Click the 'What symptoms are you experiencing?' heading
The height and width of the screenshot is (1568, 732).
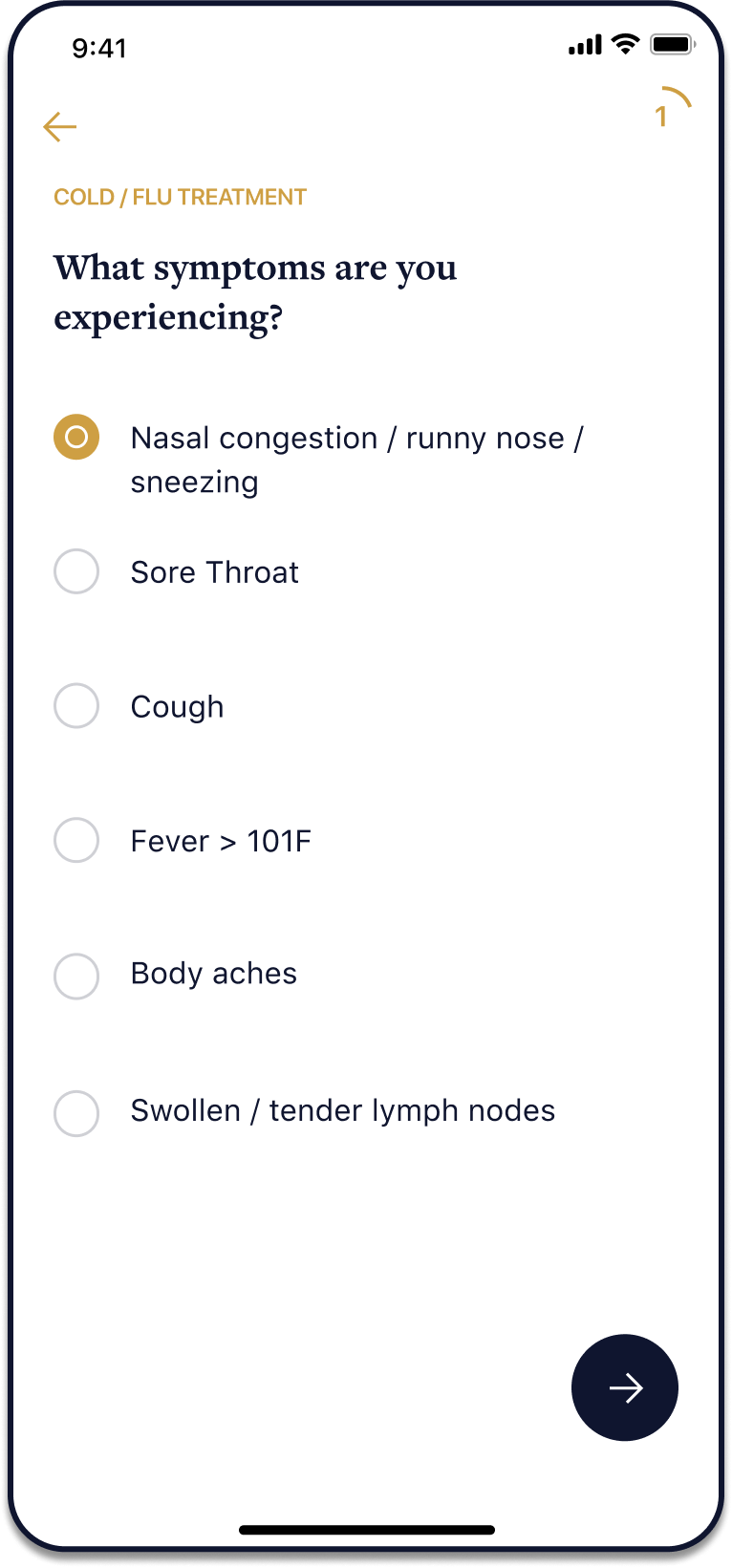click(x=255, y=291)
